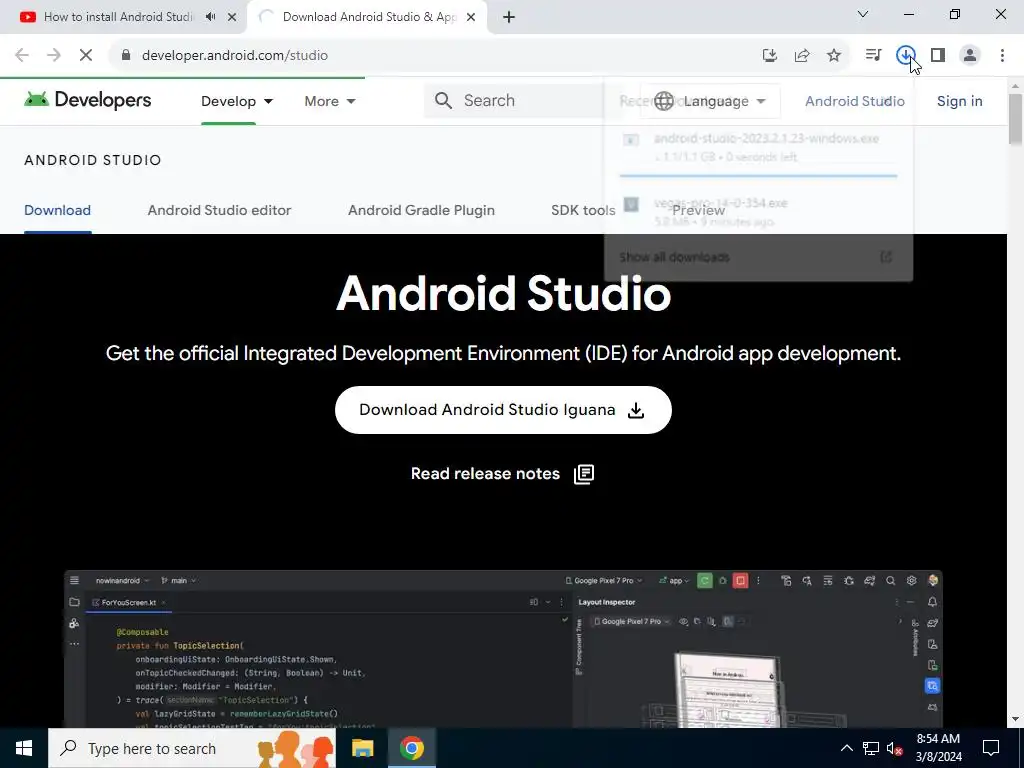This screenshot has height=768, width=1024.
Task: Expand the Develop dropdown menu
Action: (237, 101)
